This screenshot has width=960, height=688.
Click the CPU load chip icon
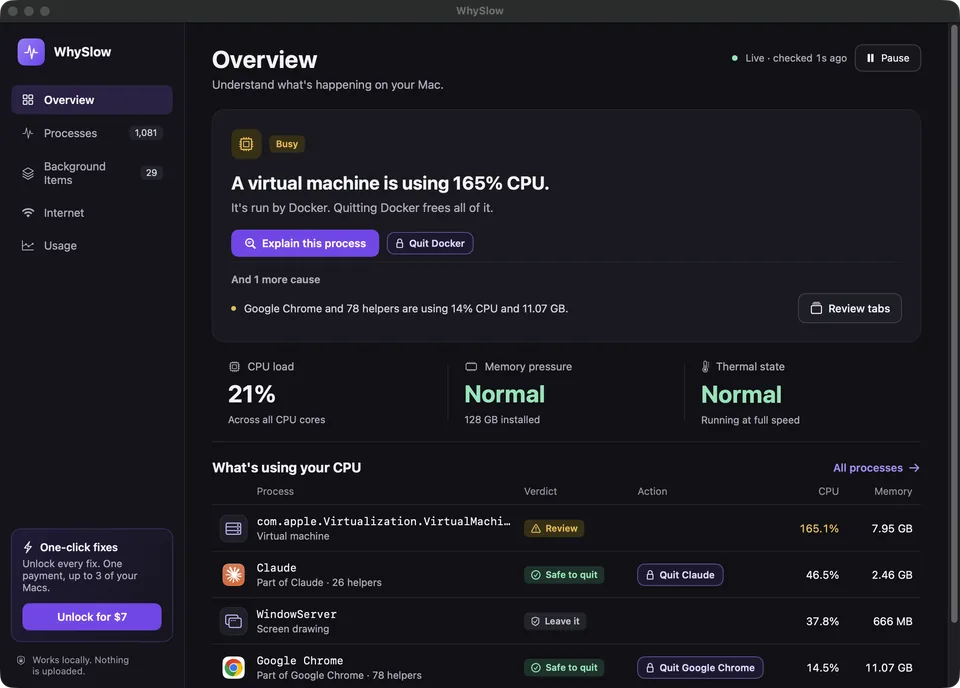(x=234, y=367)
